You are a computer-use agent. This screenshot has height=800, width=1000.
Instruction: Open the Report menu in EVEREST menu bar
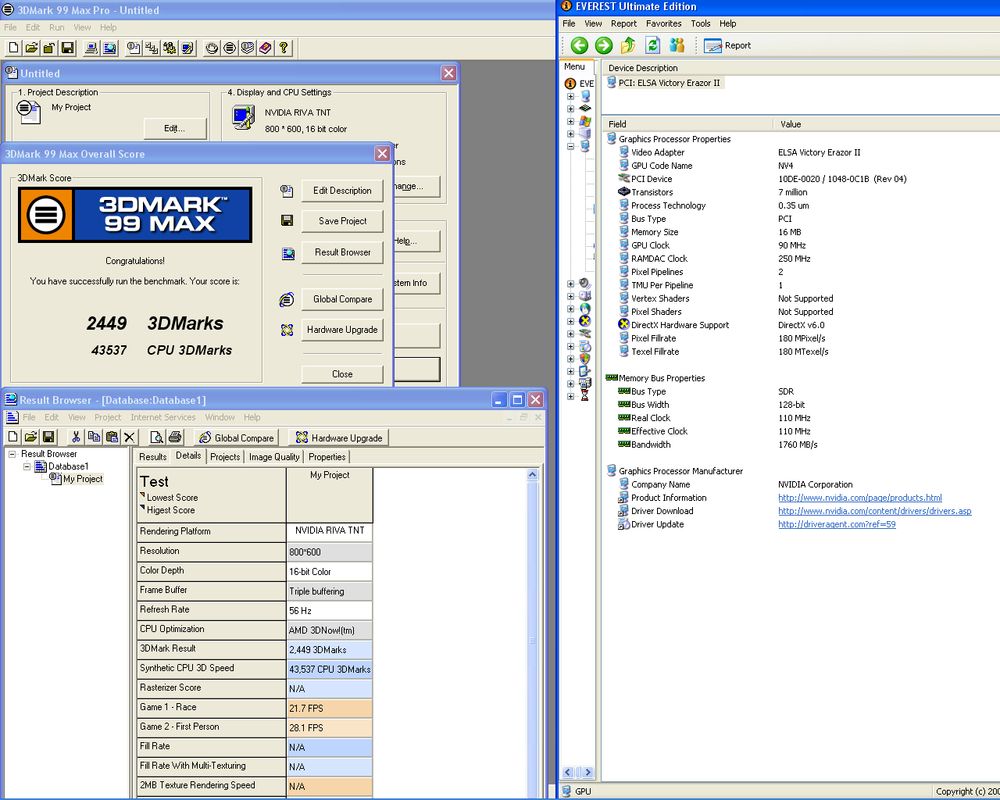pyautogui.click(x=623, y=24)
